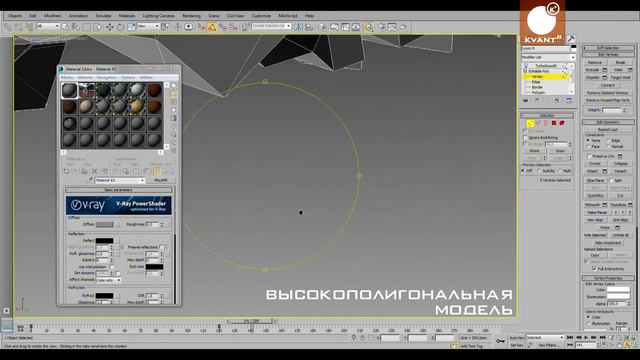640x360 pixels.
Task: Toggle Use interpolation checkbox
Action: click(x=112, y=267)
